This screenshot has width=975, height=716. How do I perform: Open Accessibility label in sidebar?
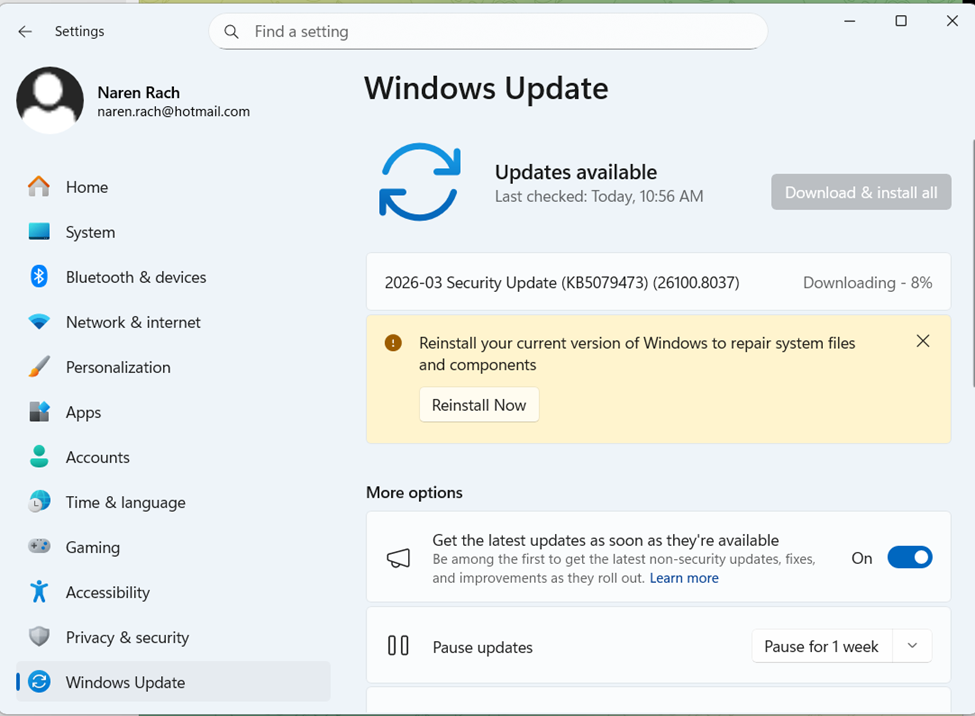(x=108, y=592)
